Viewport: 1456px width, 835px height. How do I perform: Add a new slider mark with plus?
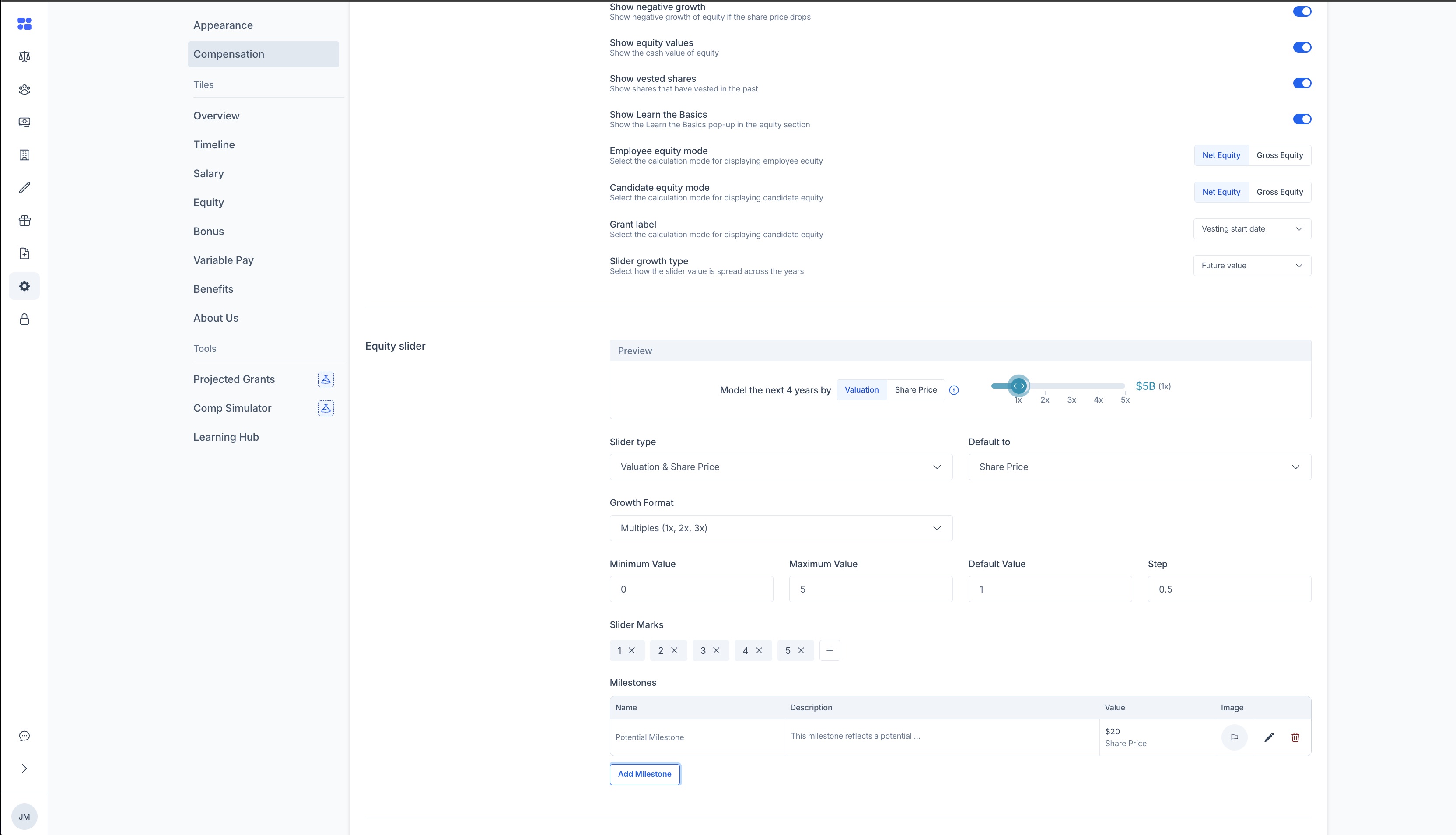pyautogui.click(x=829, y=650)
